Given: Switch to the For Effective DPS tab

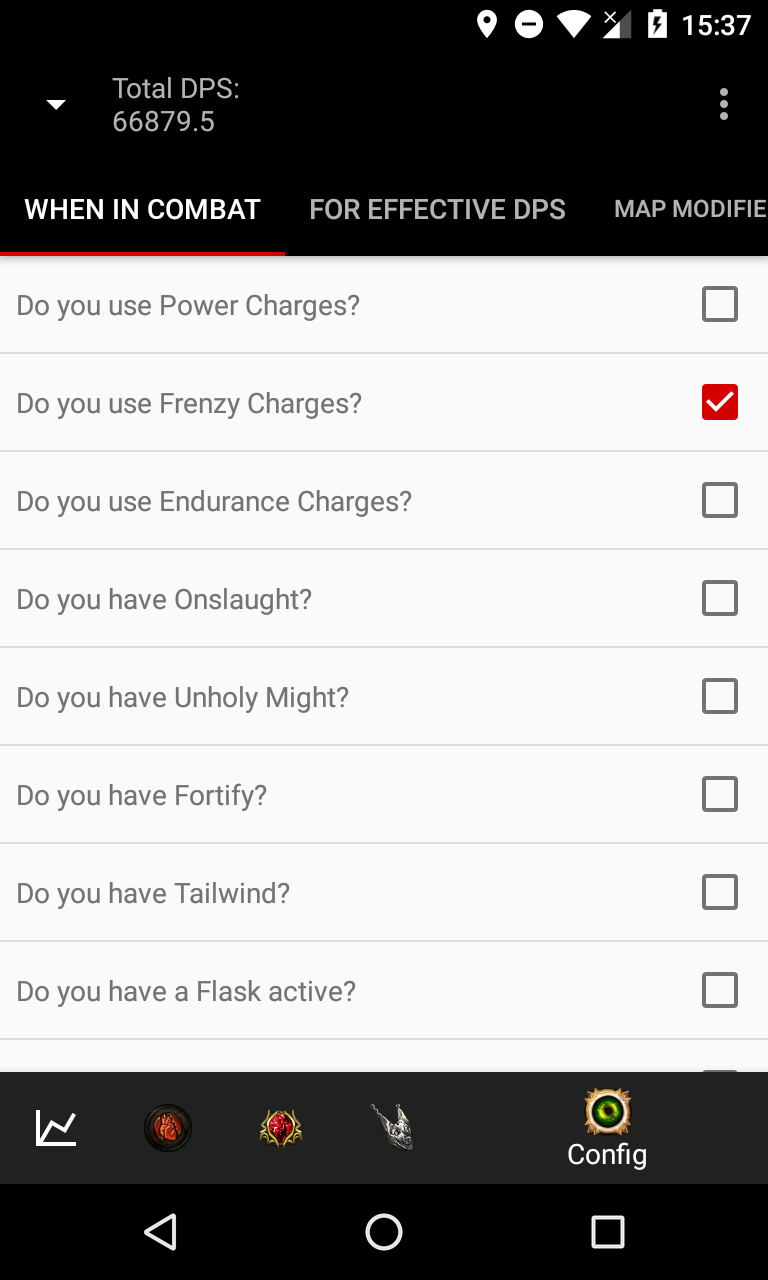Looking at the screenshot, I should point(437,209).
